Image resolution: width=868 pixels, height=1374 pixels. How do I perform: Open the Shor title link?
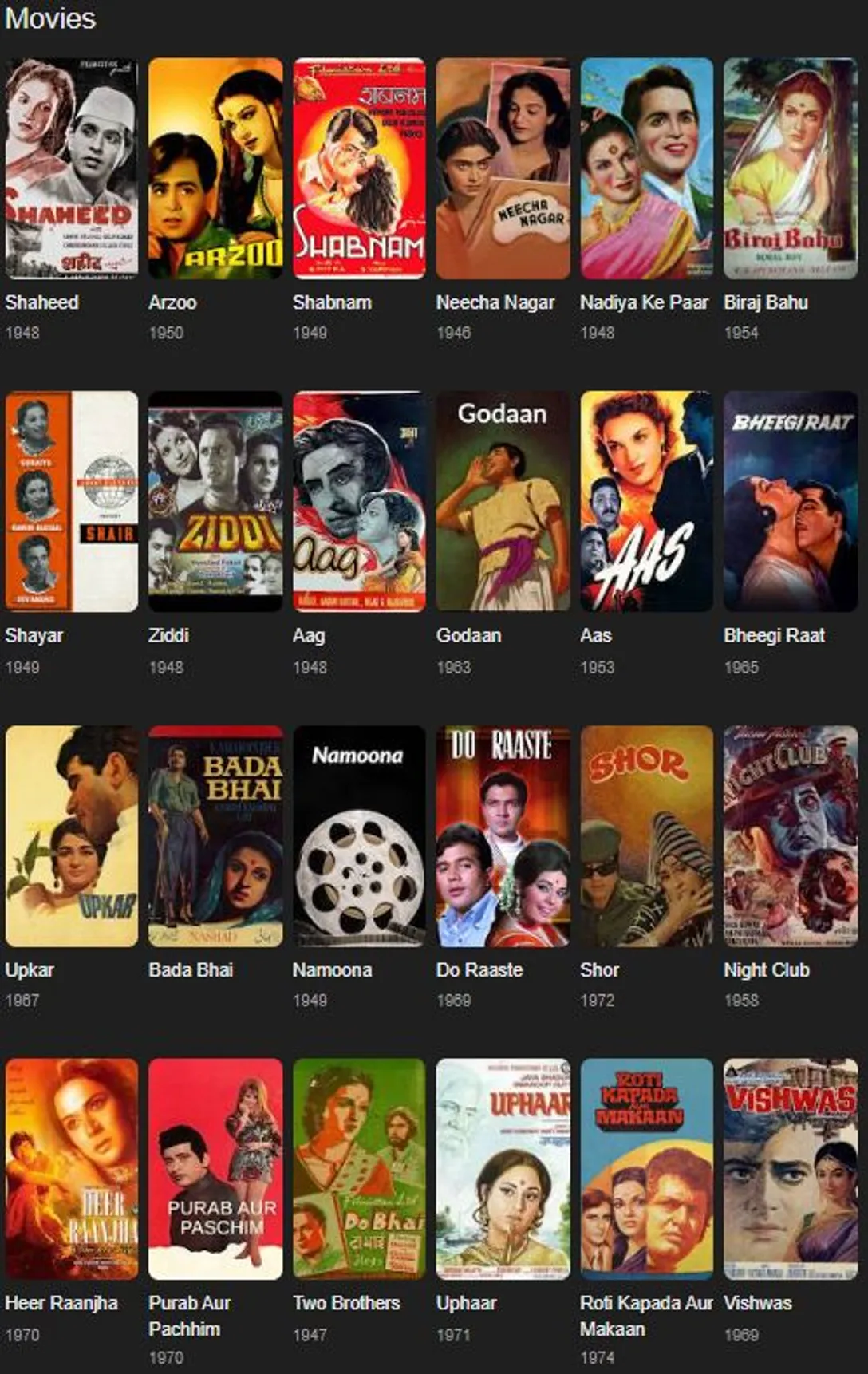coord(599,970)
